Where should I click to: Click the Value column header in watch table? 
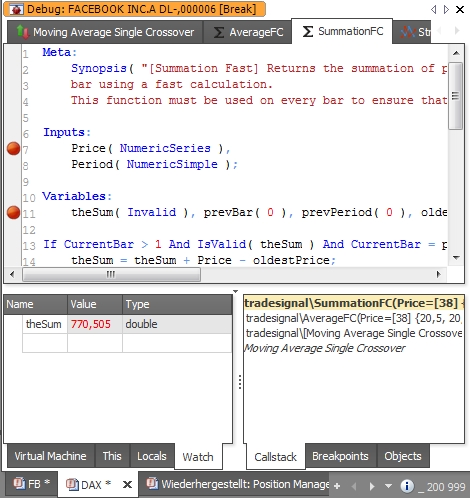(x=95, y=304)
